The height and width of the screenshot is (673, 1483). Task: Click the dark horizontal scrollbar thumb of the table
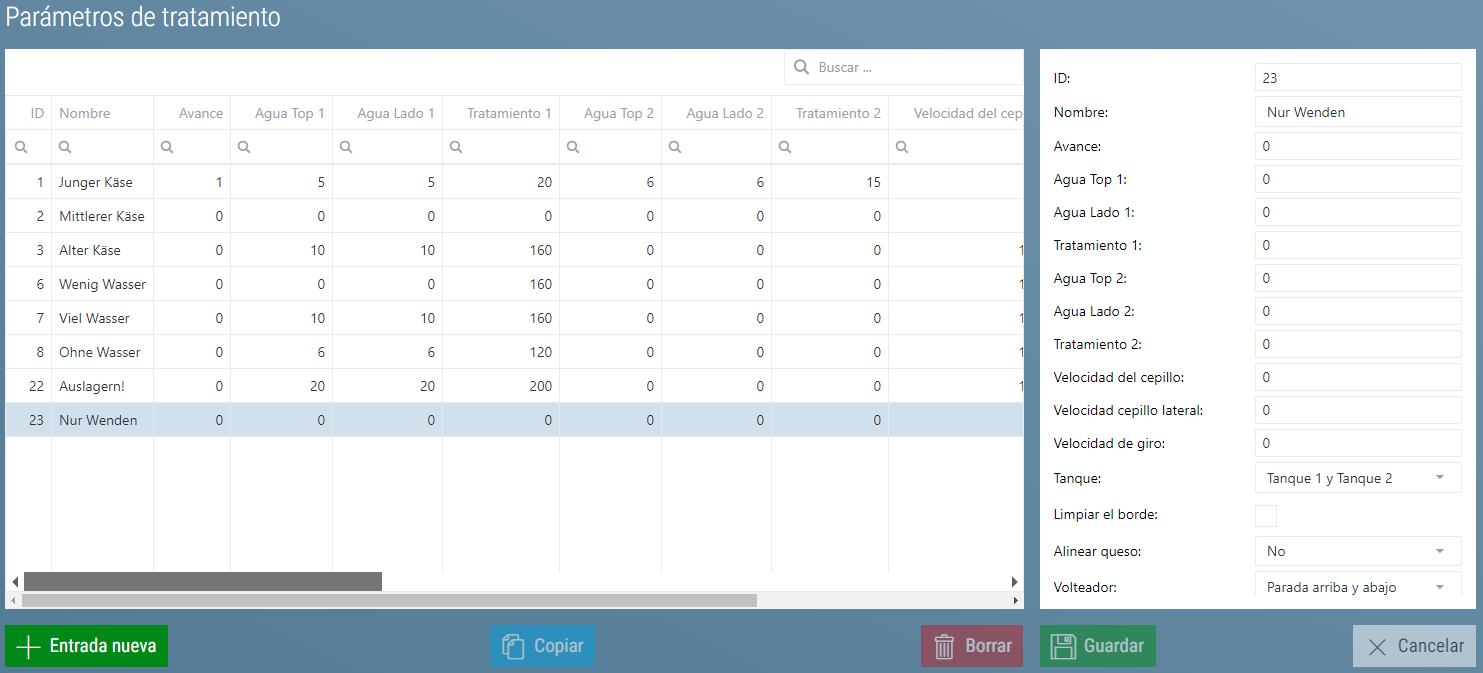(x=202, y=581)
